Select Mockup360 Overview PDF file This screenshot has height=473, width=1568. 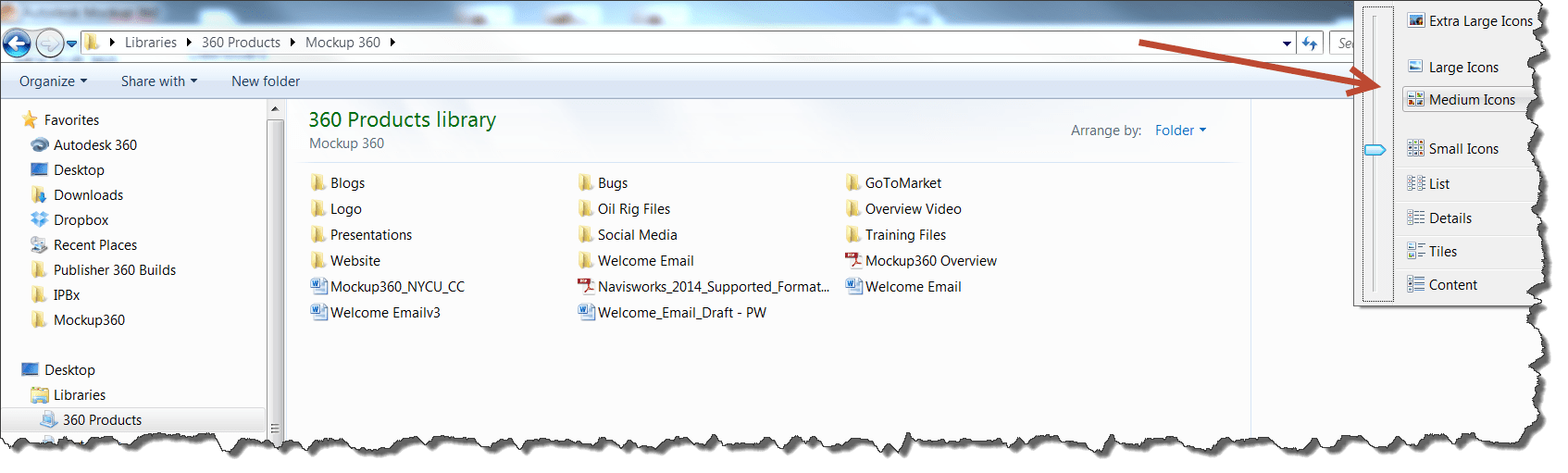(922, 260)
